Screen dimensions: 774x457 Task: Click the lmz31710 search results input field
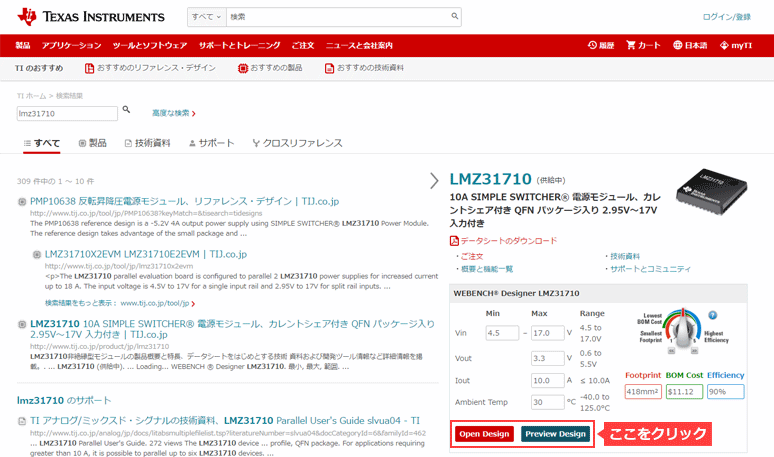pos(67,114)
